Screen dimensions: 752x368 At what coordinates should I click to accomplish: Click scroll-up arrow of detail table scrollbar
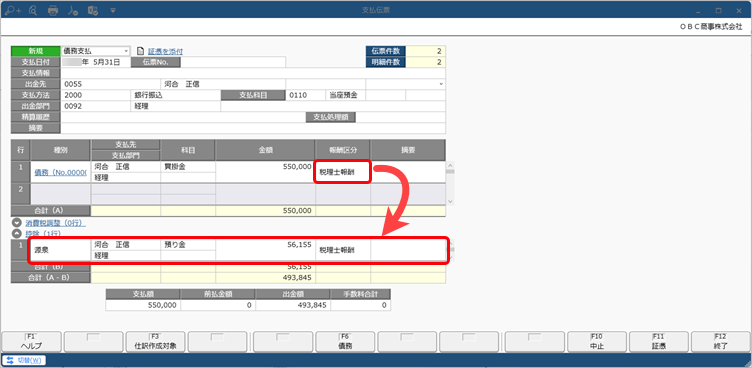pyautogui.click(x=450, y=165)
